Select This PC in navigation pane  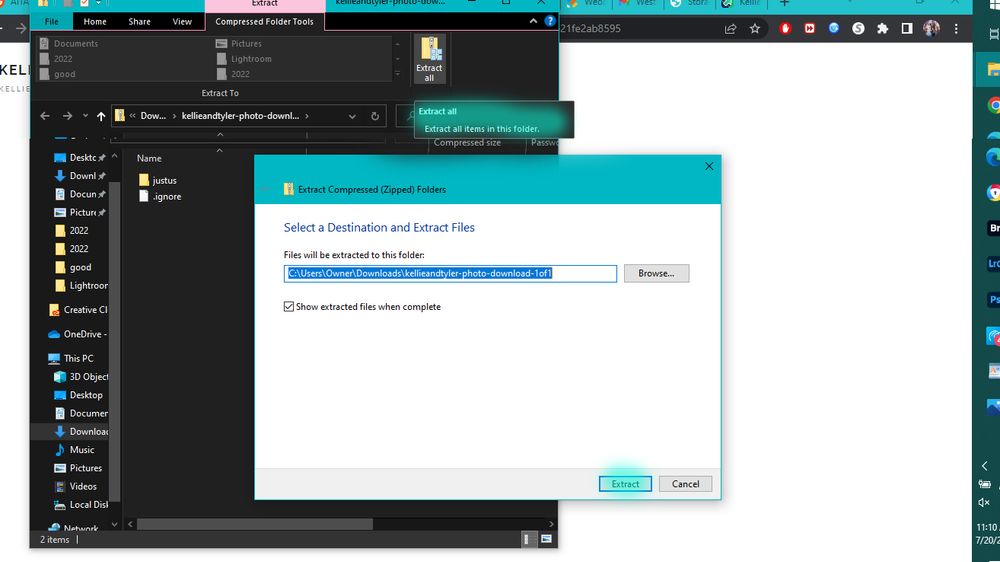pyautogui.click(x=71, y=359)
